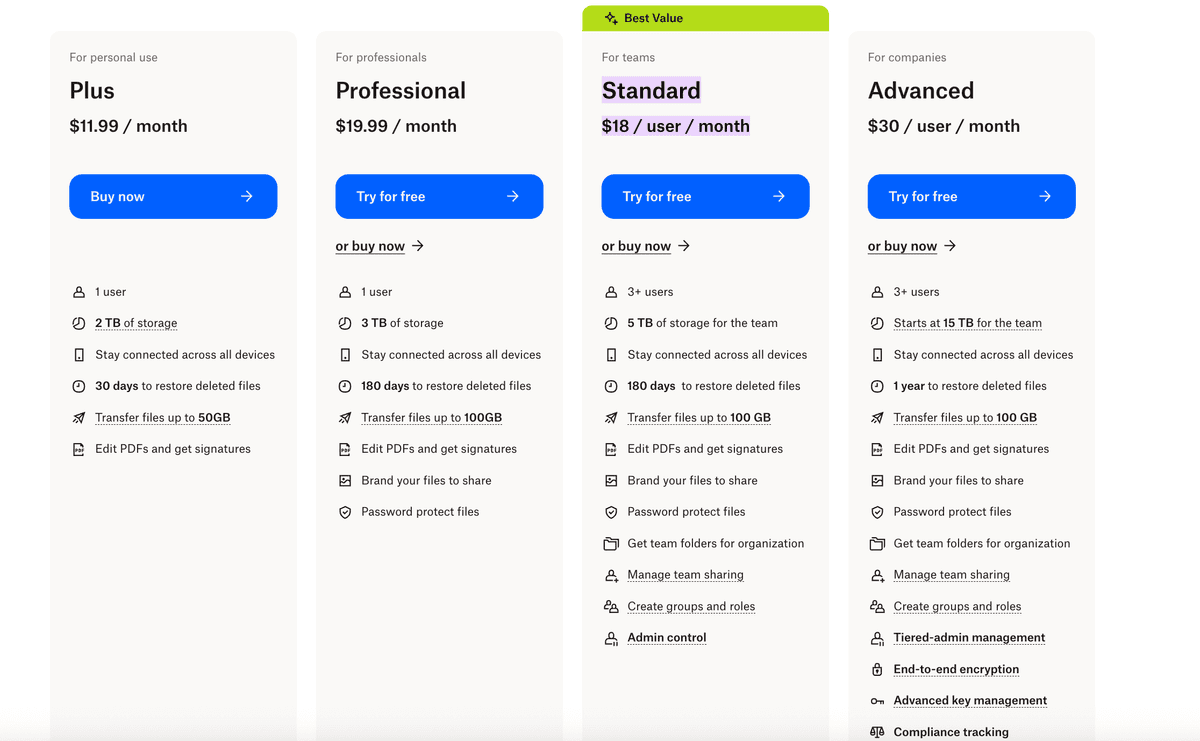Click the team folder icon in Advanced plan

click(877, 544)
